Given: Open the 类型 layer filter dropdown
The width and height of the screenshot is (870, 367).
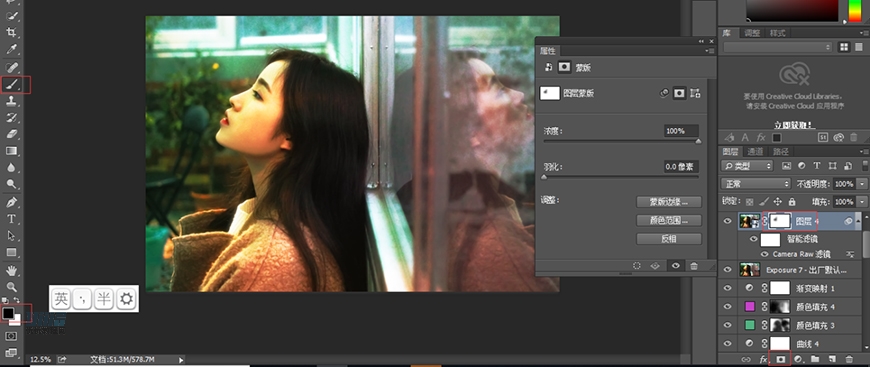Looking at the screenshot, I should click(747, 165).
